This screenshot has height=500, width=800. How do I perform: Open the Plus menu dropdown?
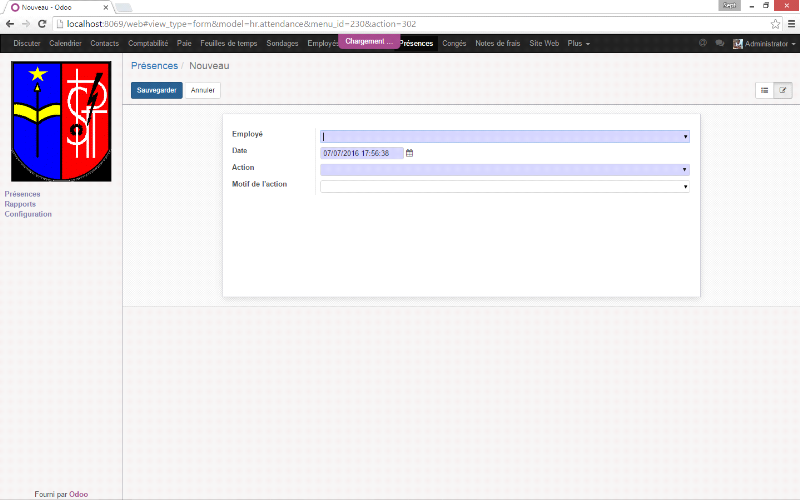579,43
